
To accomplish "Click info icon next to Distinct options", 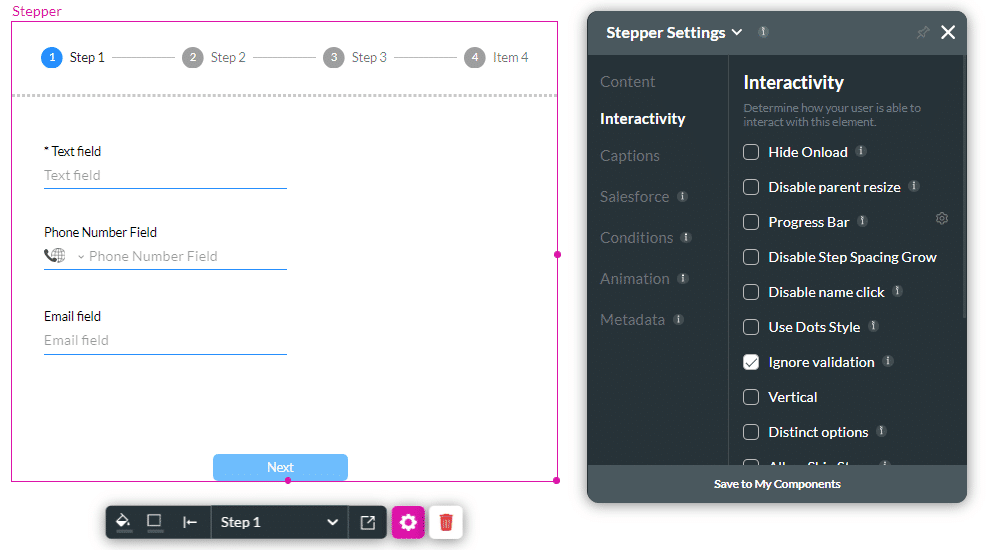I will (x=881, y=431).
